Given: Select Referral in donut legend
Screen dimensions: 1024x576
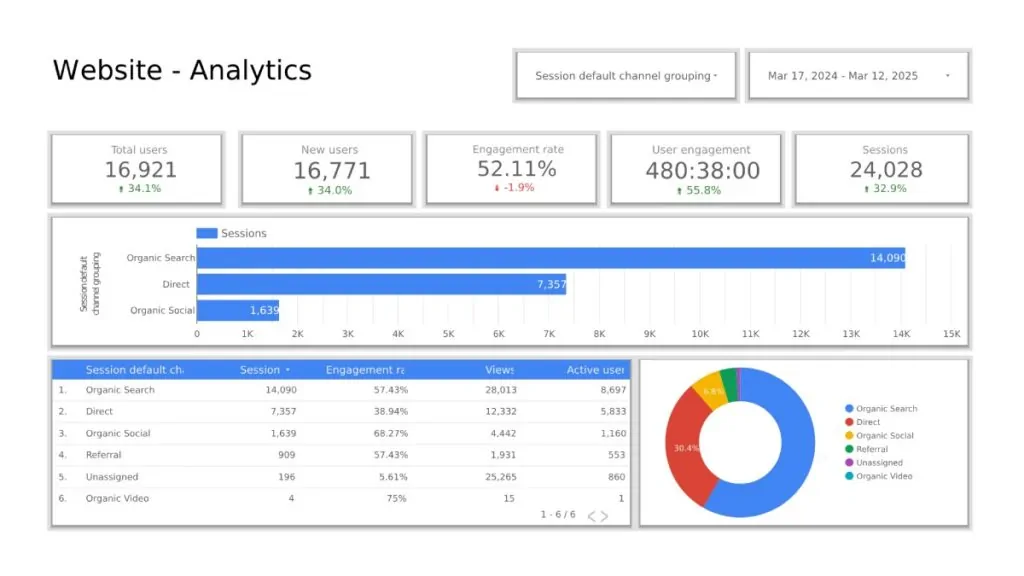Looking at the screenshot, I should pos(867,449).
